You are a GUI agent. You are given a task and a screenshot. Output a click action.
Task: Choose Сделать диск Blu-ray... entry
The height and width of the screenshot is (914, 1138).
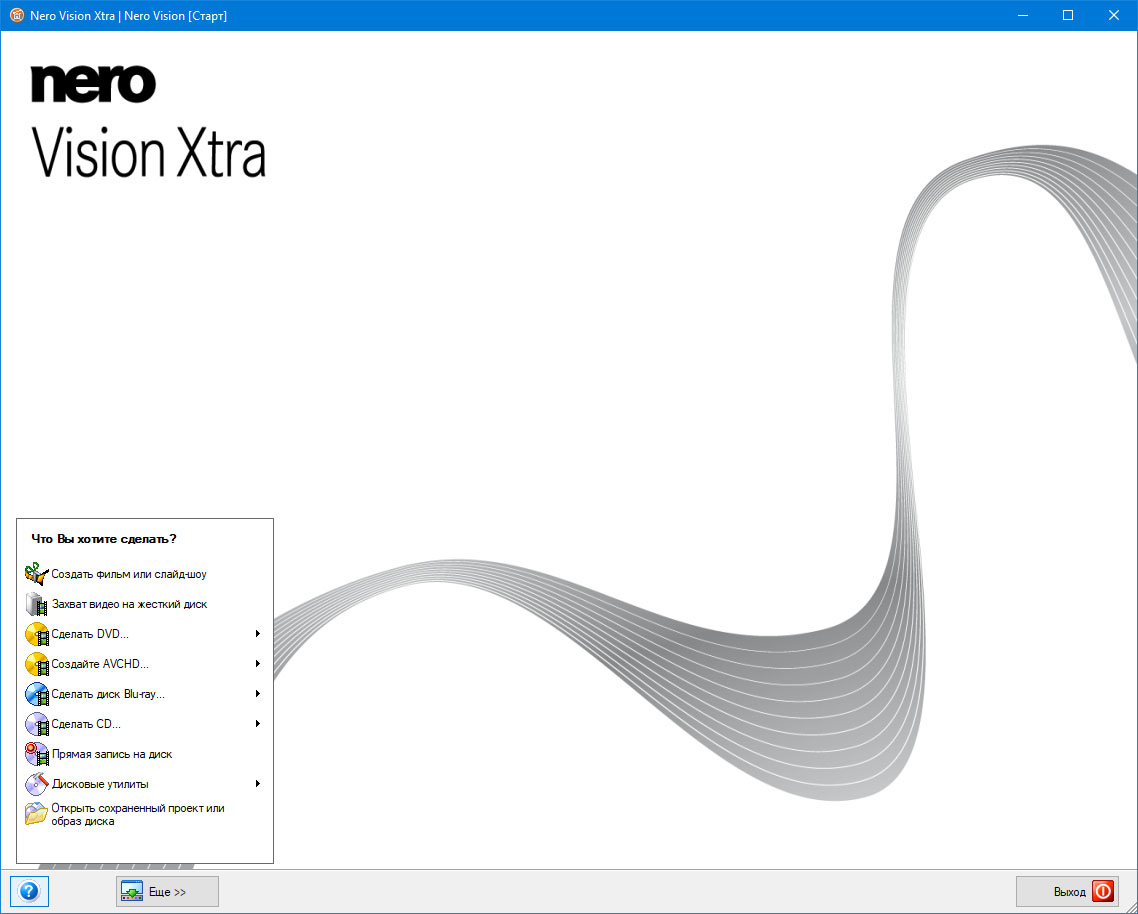pos(108,694)
